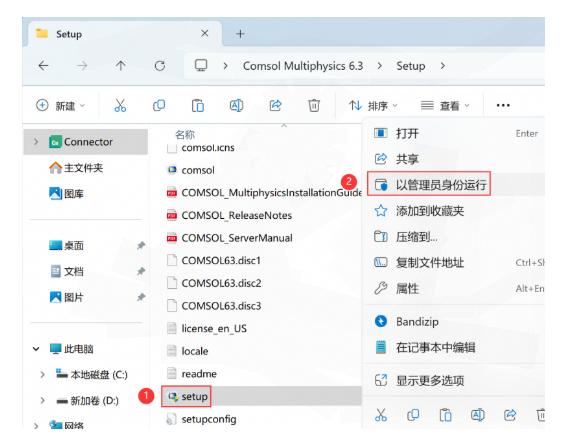Open the 新建 dropdown
The image size is (567, 446).
click(61, 106)
